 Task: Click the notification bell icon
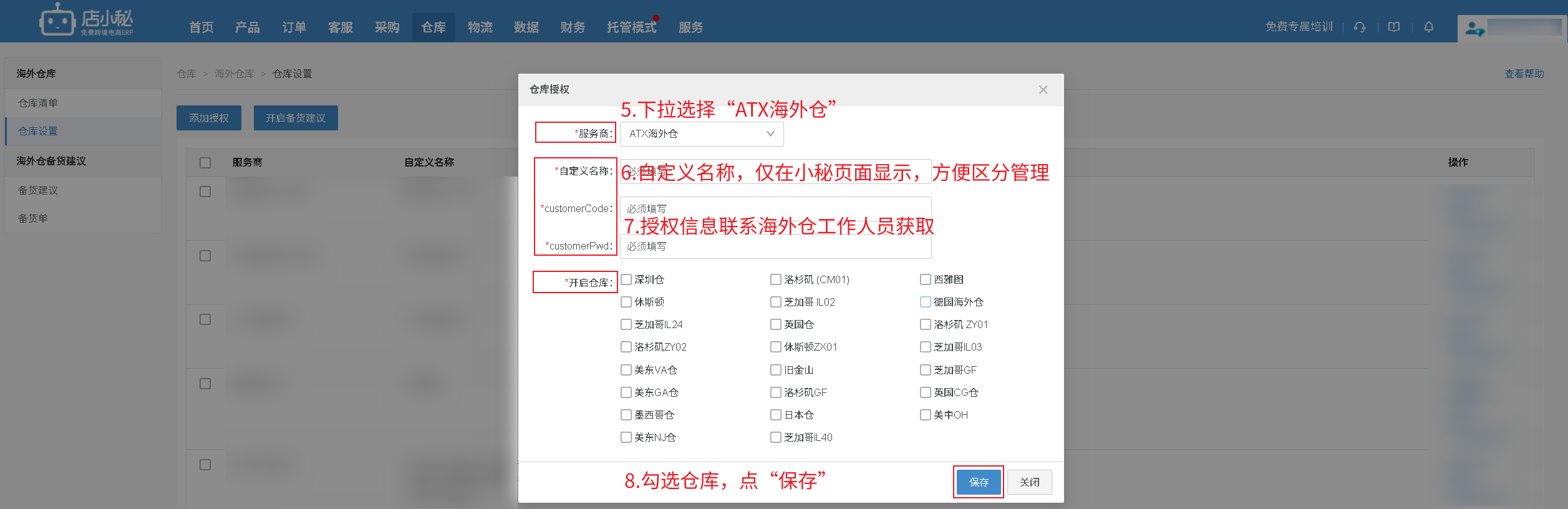click(x=1429, y=27)
